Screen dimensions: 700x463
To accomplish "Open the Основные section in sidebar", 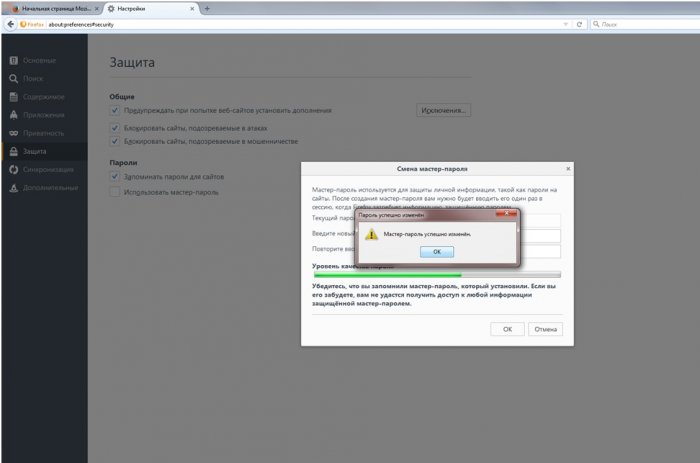I will coord(38,60).
